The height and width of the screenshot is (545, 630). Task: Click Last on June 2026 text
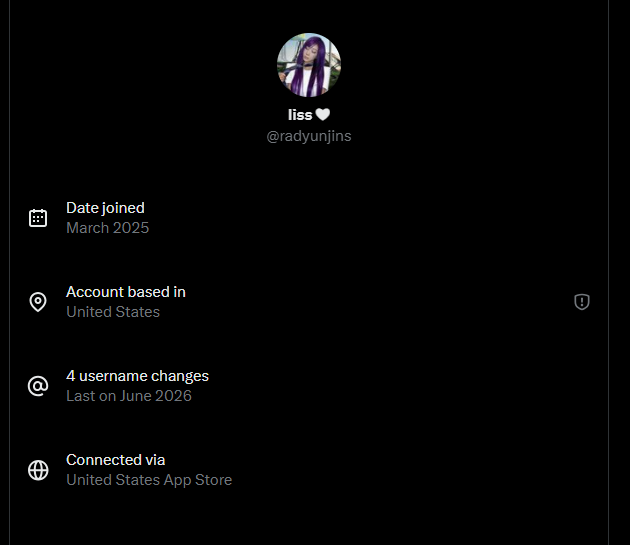click(129, 396)
